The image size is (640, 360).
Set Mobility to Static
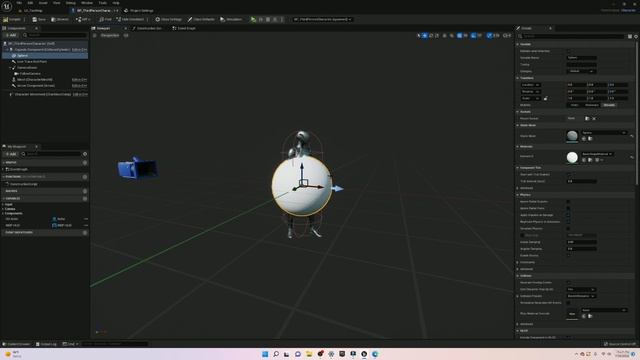[x=574, y=105]
